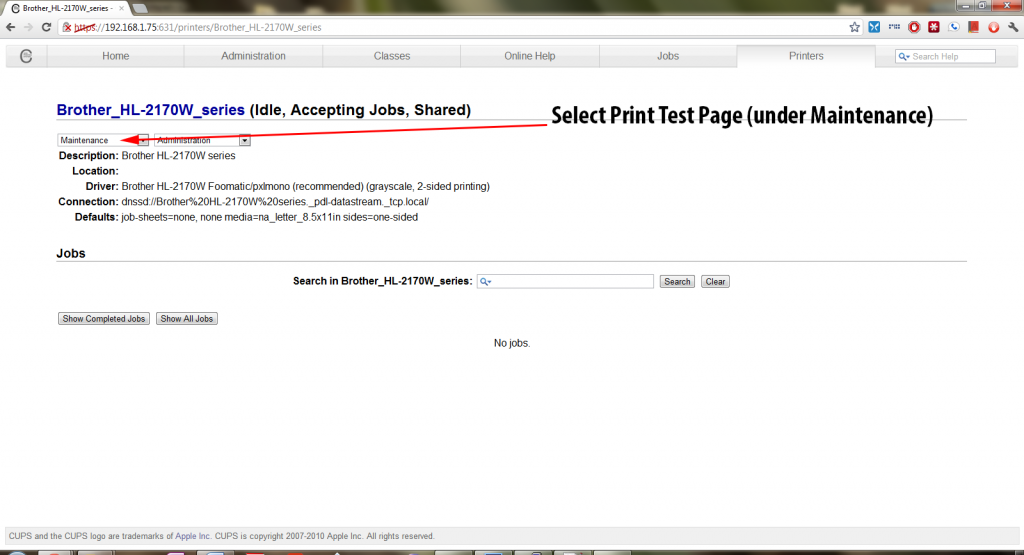Screen dimensions: 1024x555
Task: Switch to the Jobs tab
Action: click(x=668, y=56)
